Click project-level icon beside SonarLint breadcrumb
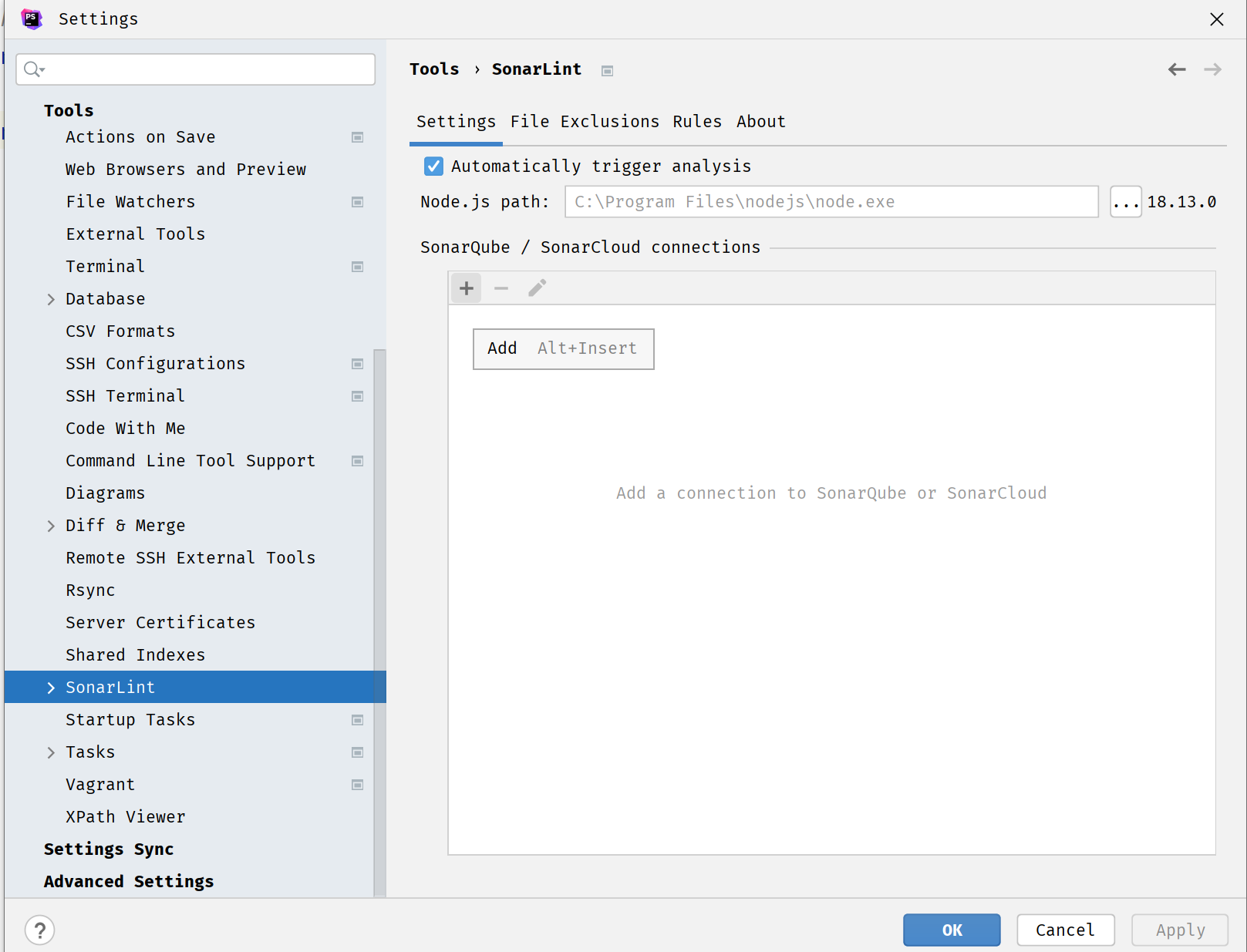Screen dimensions: 1247x952 click(x=608, y=71)
